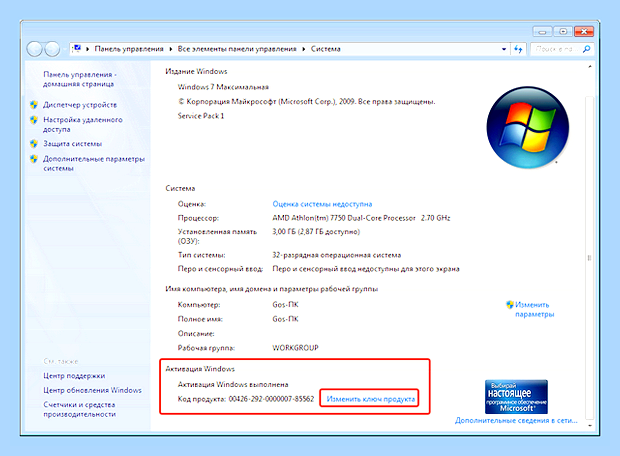Image resolution: width=620 pixels, height=456 pixels.
Task: Select Система breadcrumb segment
Action: pyautogui.click(x=325, y=49)
